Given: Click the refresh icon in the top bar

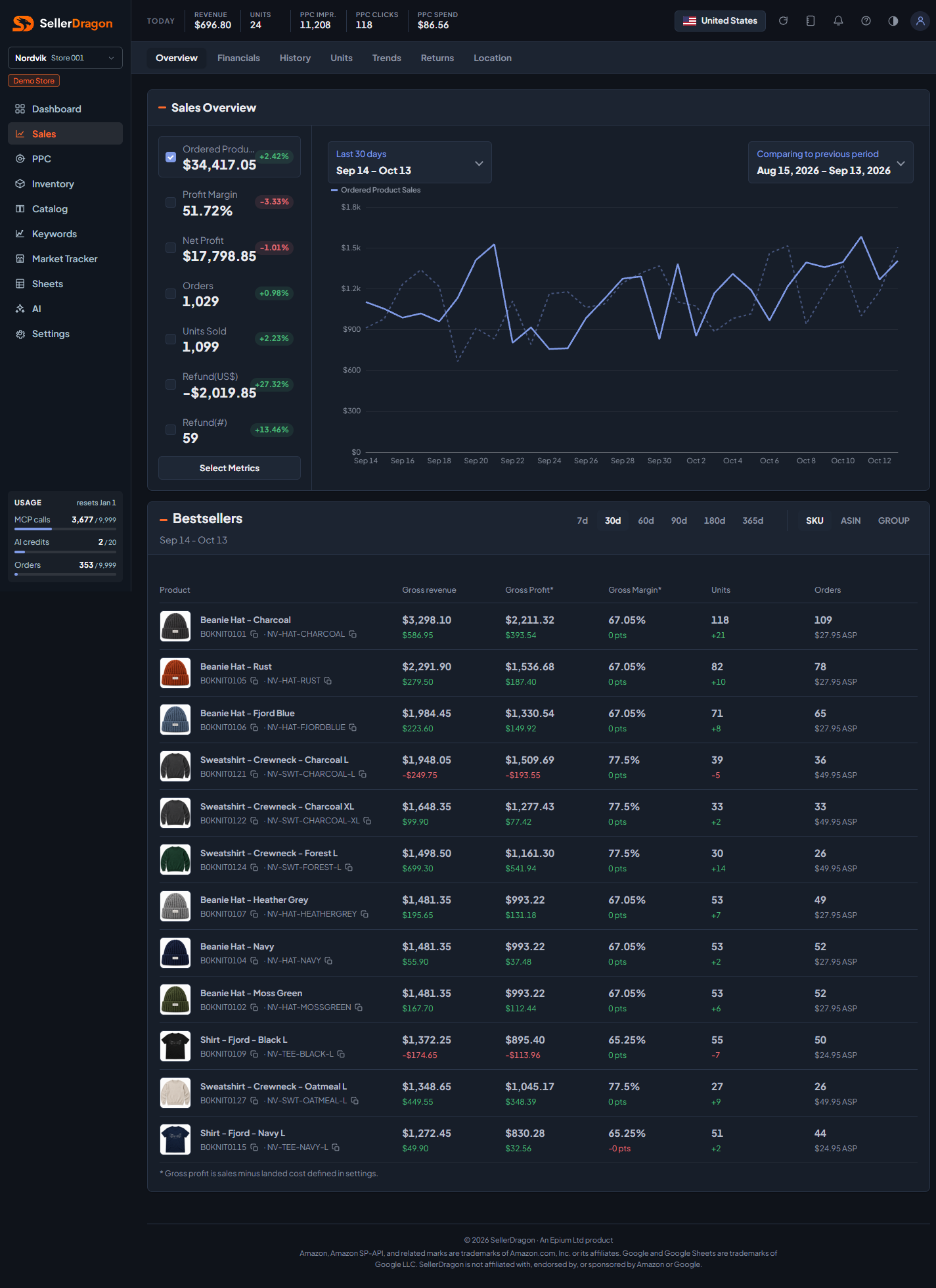Looking at the screenshot, I should click(783, 21).
